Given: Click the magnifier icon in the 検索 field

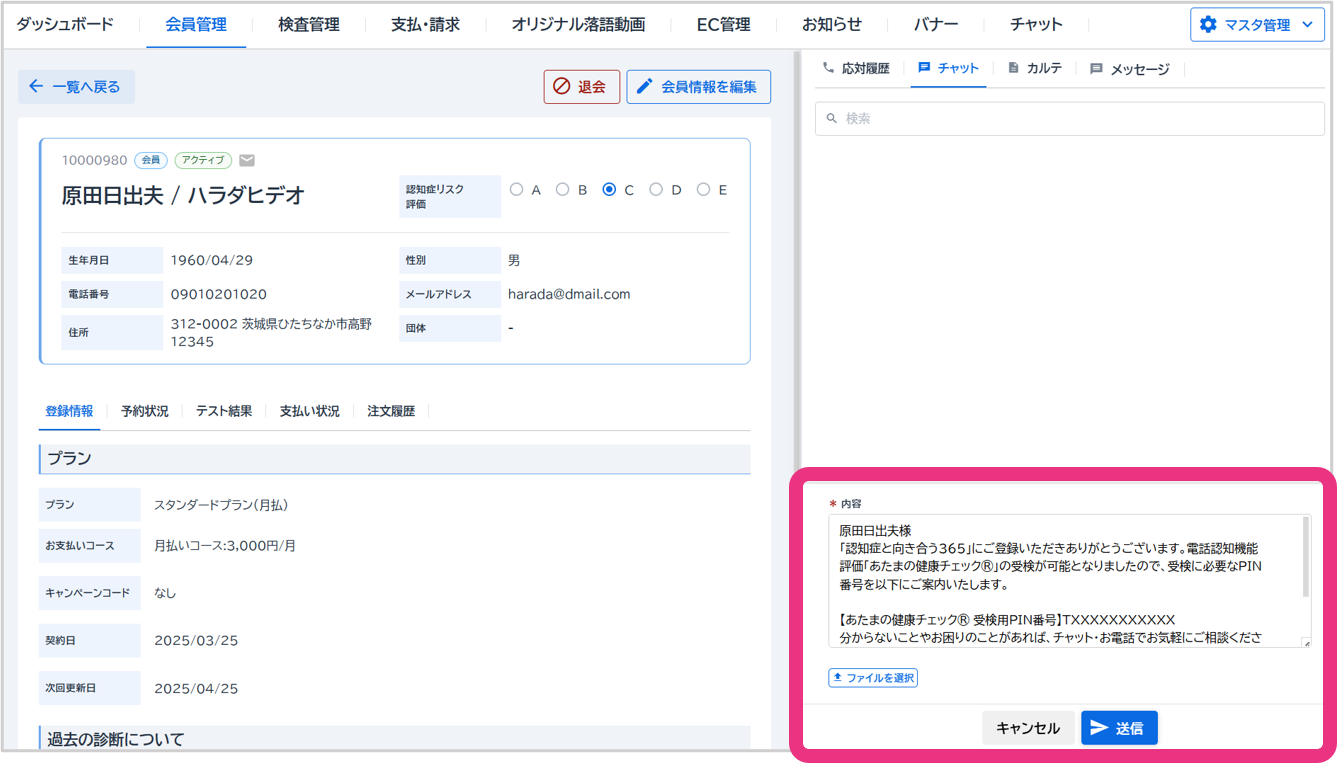Looking at the screenshot, I should [x=831, y=118].
